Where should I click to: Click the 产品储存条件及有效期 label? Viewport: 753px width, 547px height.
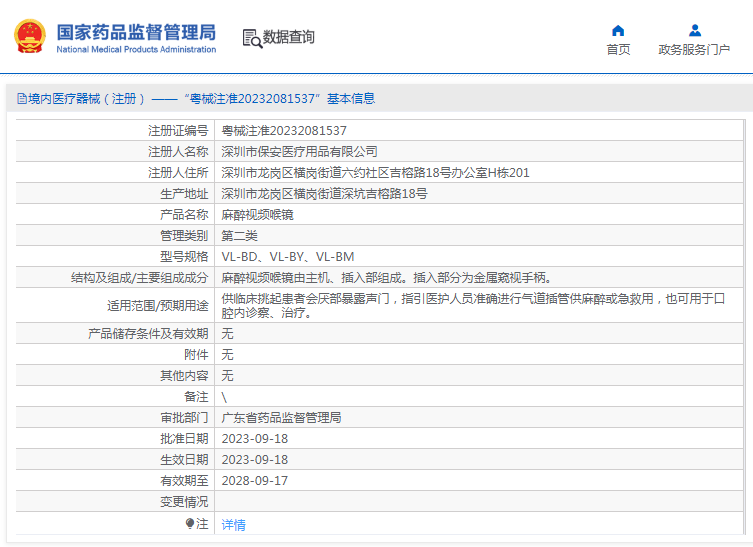pos(148,333)
